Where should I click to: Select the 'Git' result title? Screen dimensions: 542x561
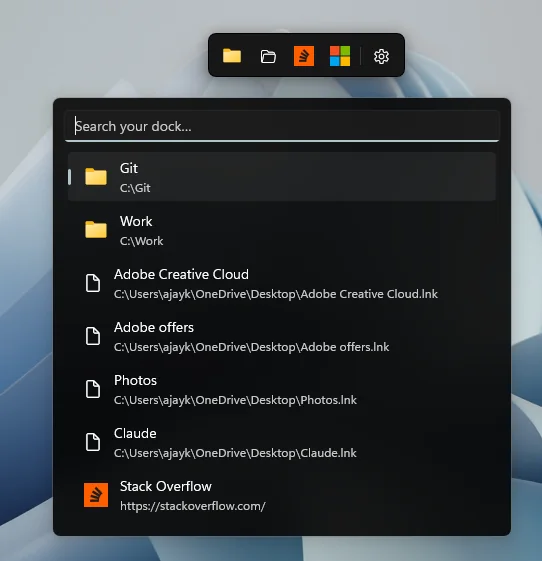click(129, 168)
